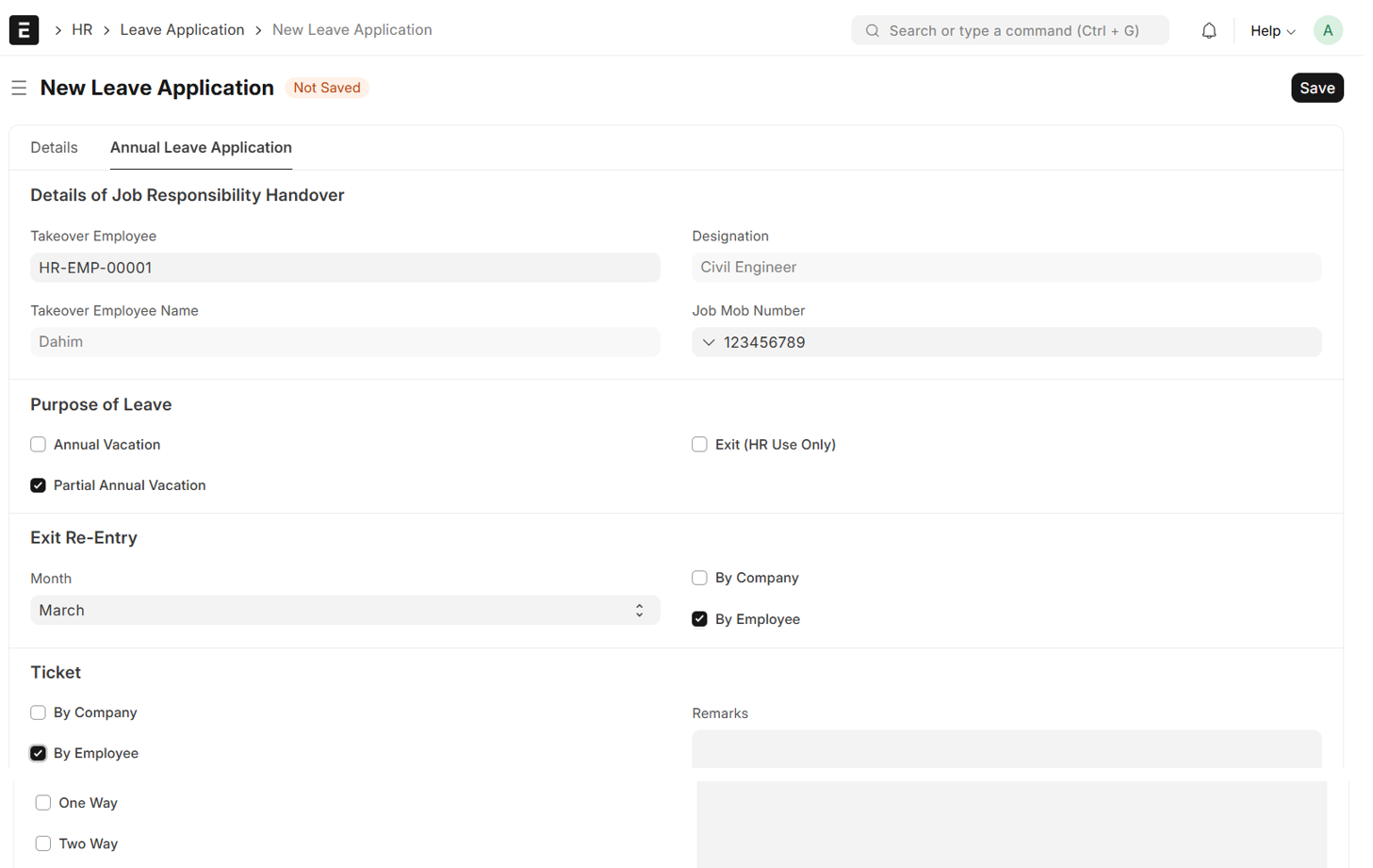Tick the Two Way ticket option
Screen dimensions: 1373x868
(x=43, y=843)
